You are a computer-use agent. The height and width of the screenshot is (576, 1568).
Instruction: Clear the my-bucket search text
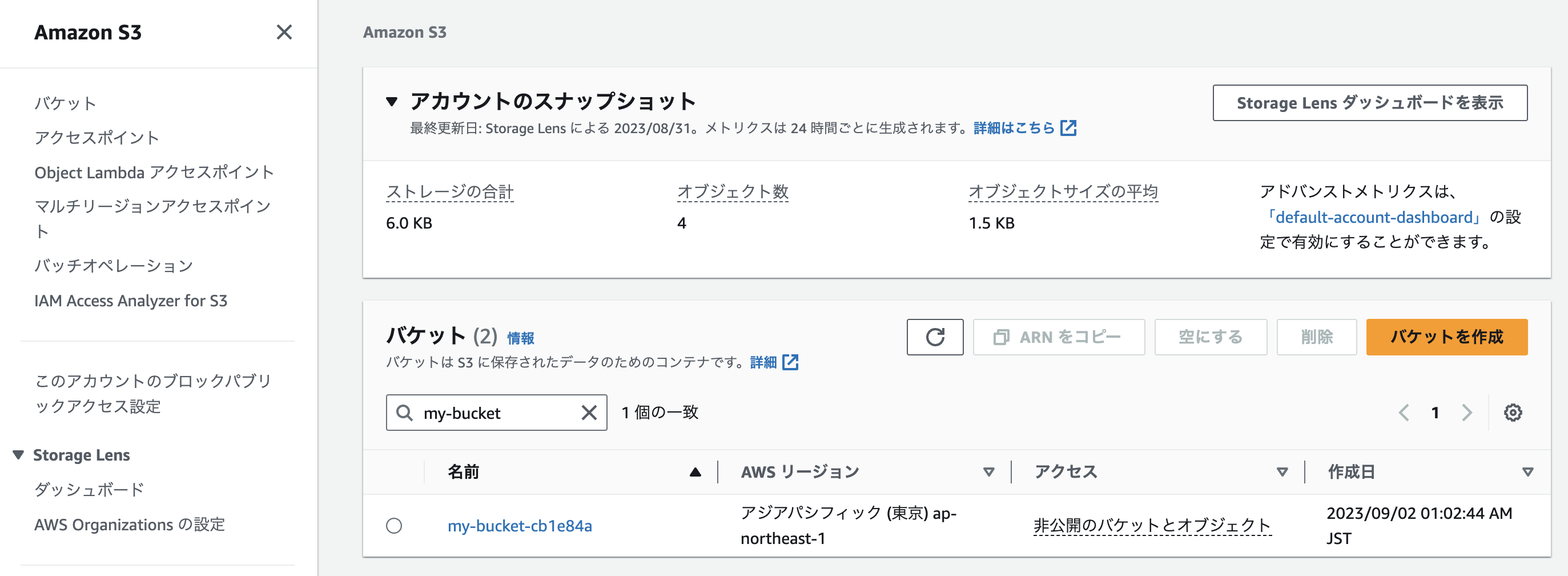[x=589, y=413]
